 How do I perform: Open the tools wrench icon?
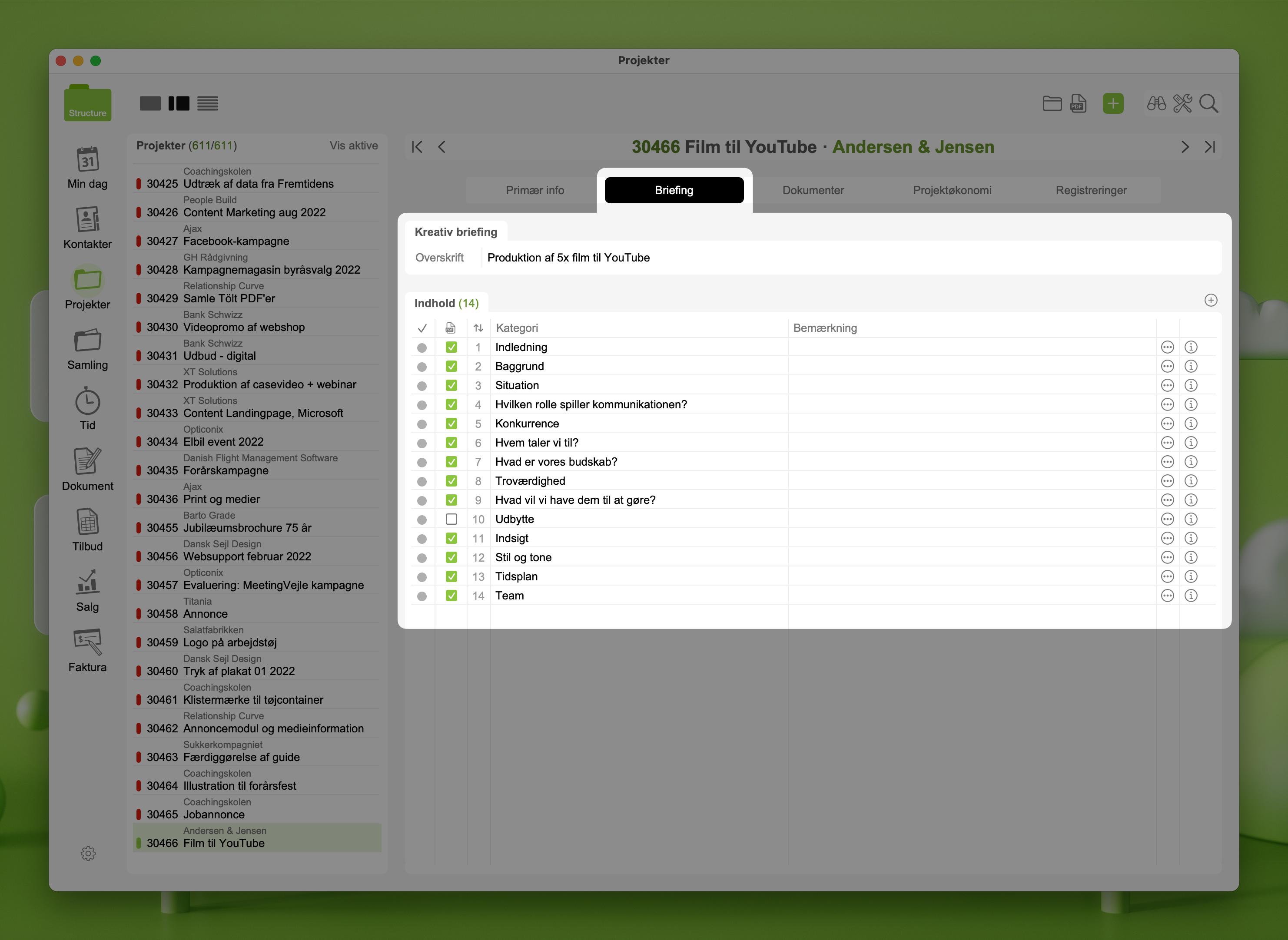[1182, 103]
